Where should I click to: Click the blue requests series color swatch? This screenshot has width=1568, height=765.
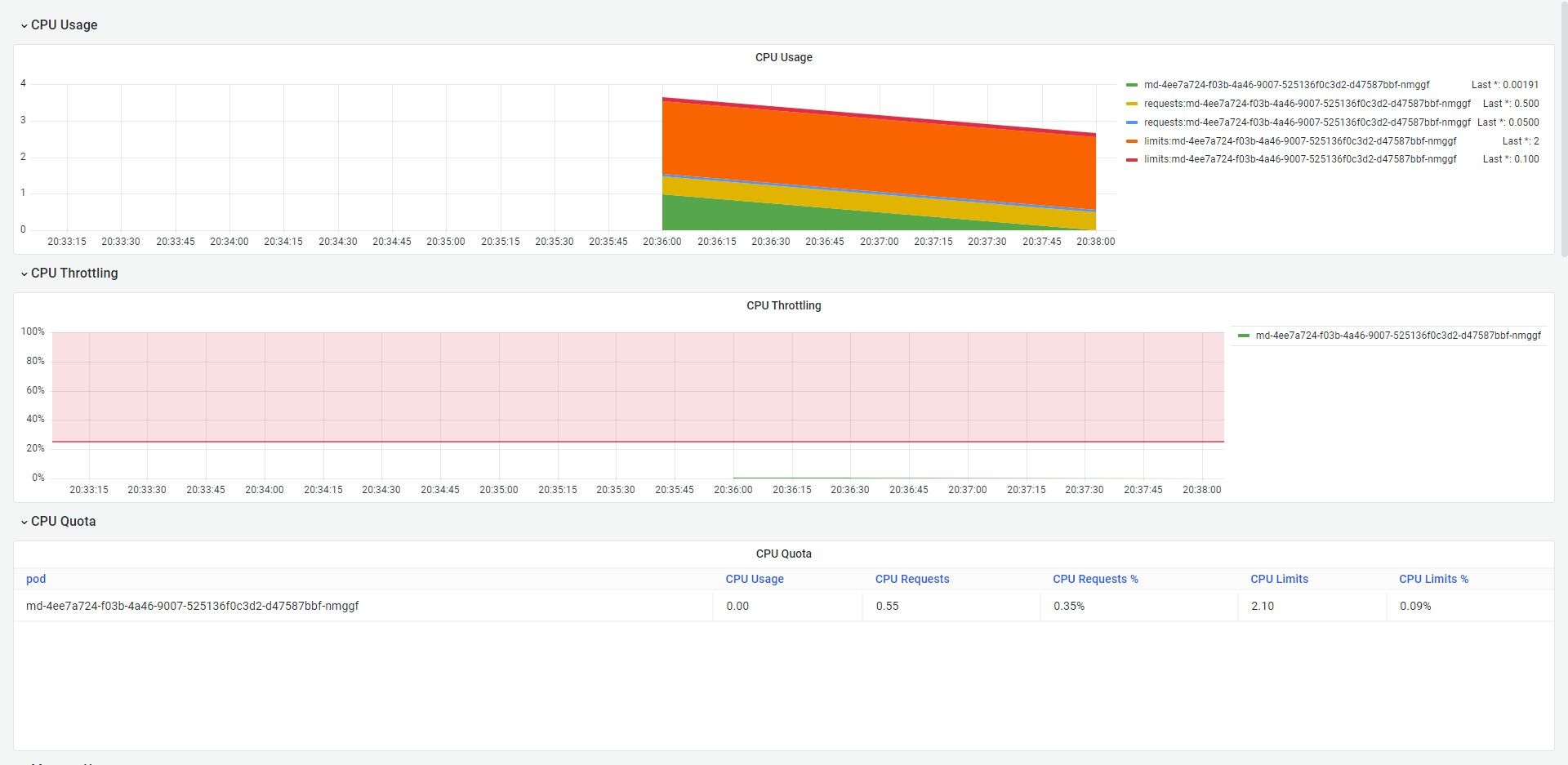click(1131, 122)
